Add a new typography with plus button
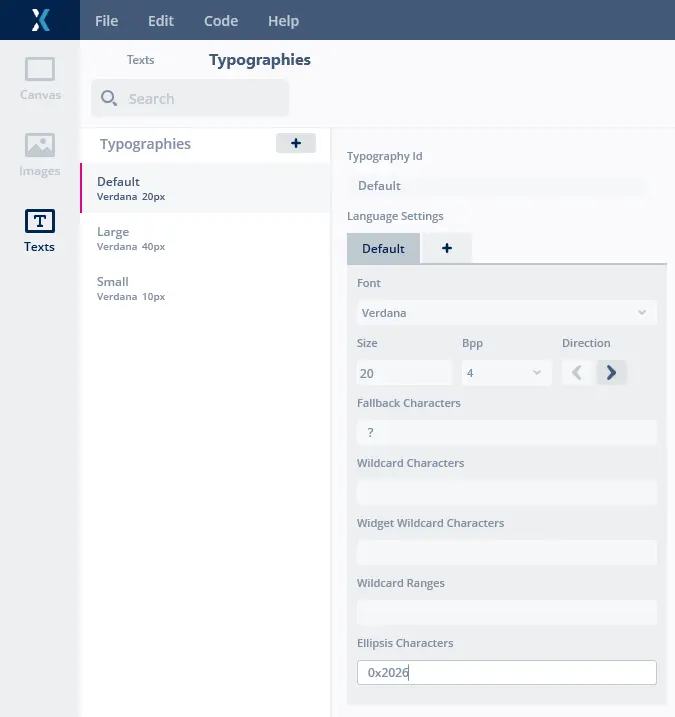 click(296, 143)
